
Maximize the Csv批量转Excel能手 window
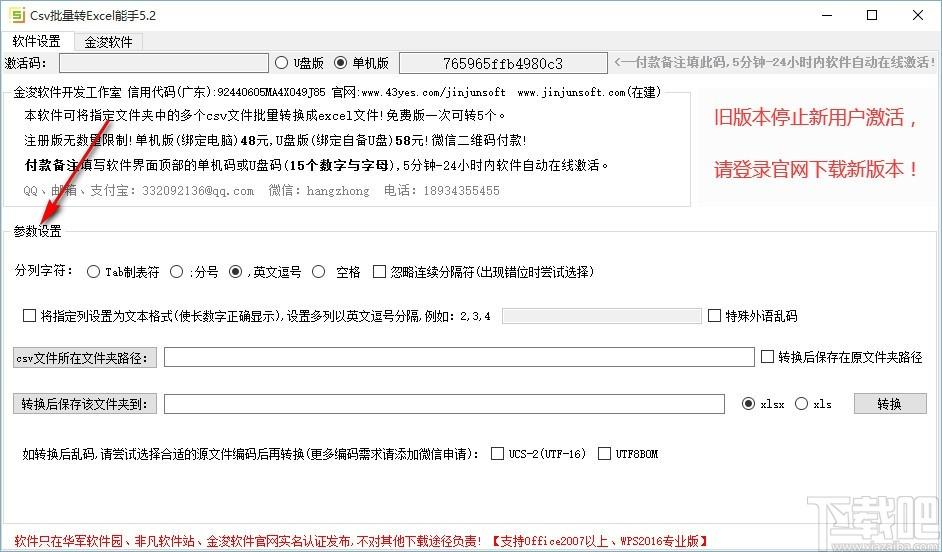(872, 16)
